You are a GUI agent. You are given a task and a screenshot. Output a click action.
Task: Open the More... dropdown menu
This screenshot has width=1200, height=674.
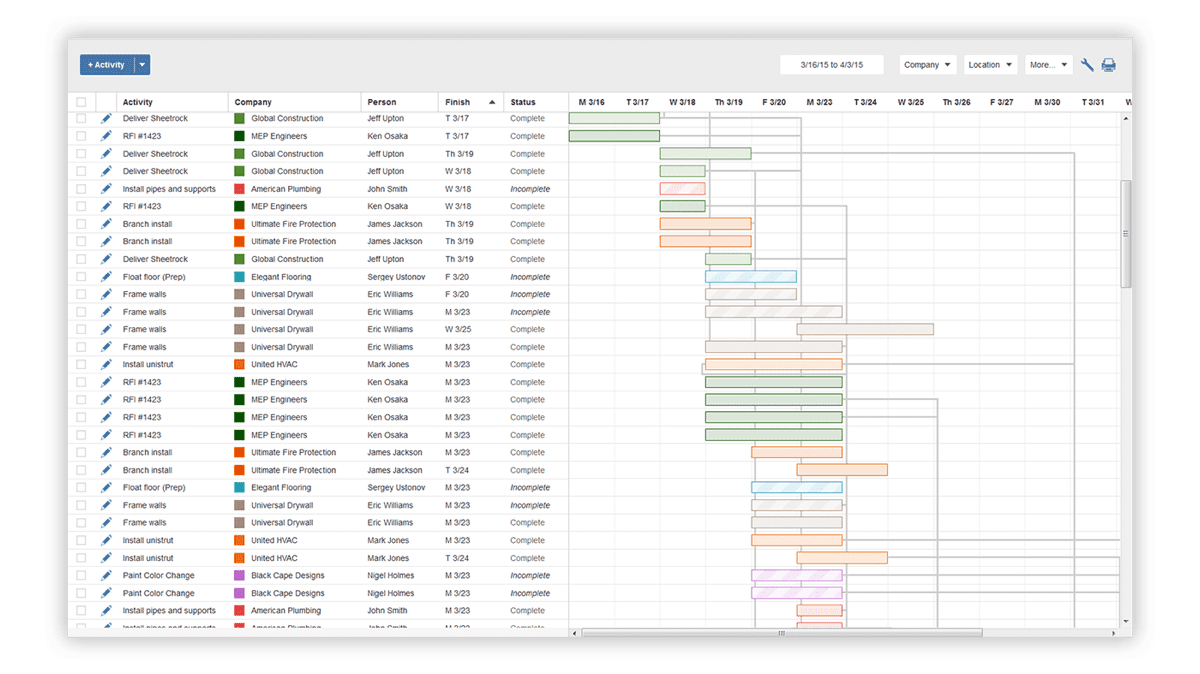(1048, 65)
